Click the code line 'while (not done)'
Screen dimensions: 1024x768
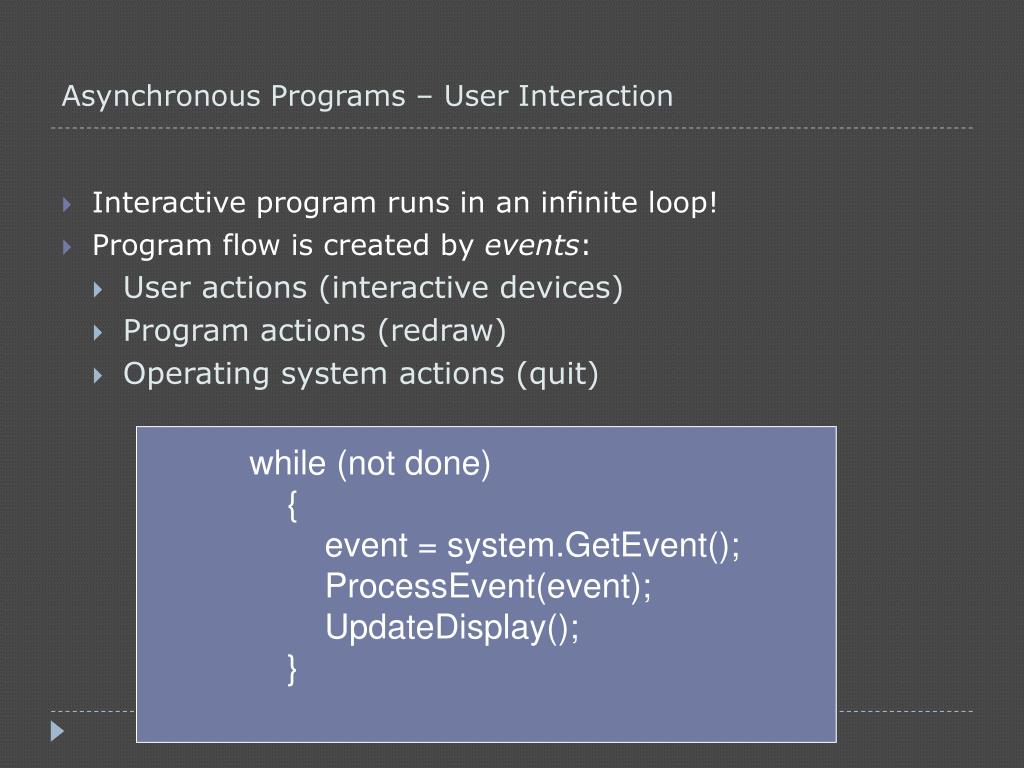[x=370, y=464]
